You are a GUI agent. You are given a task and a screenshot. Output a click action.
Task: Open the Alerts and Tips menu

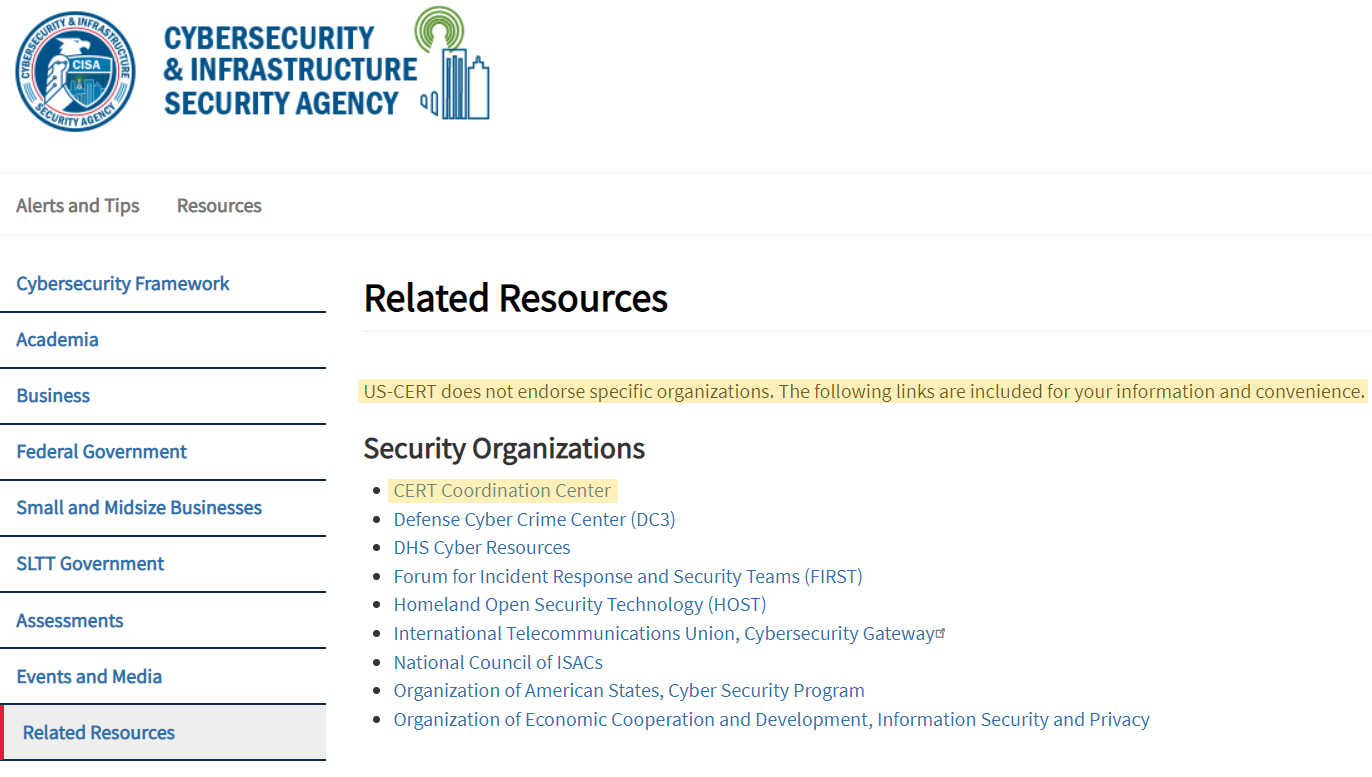78,206
